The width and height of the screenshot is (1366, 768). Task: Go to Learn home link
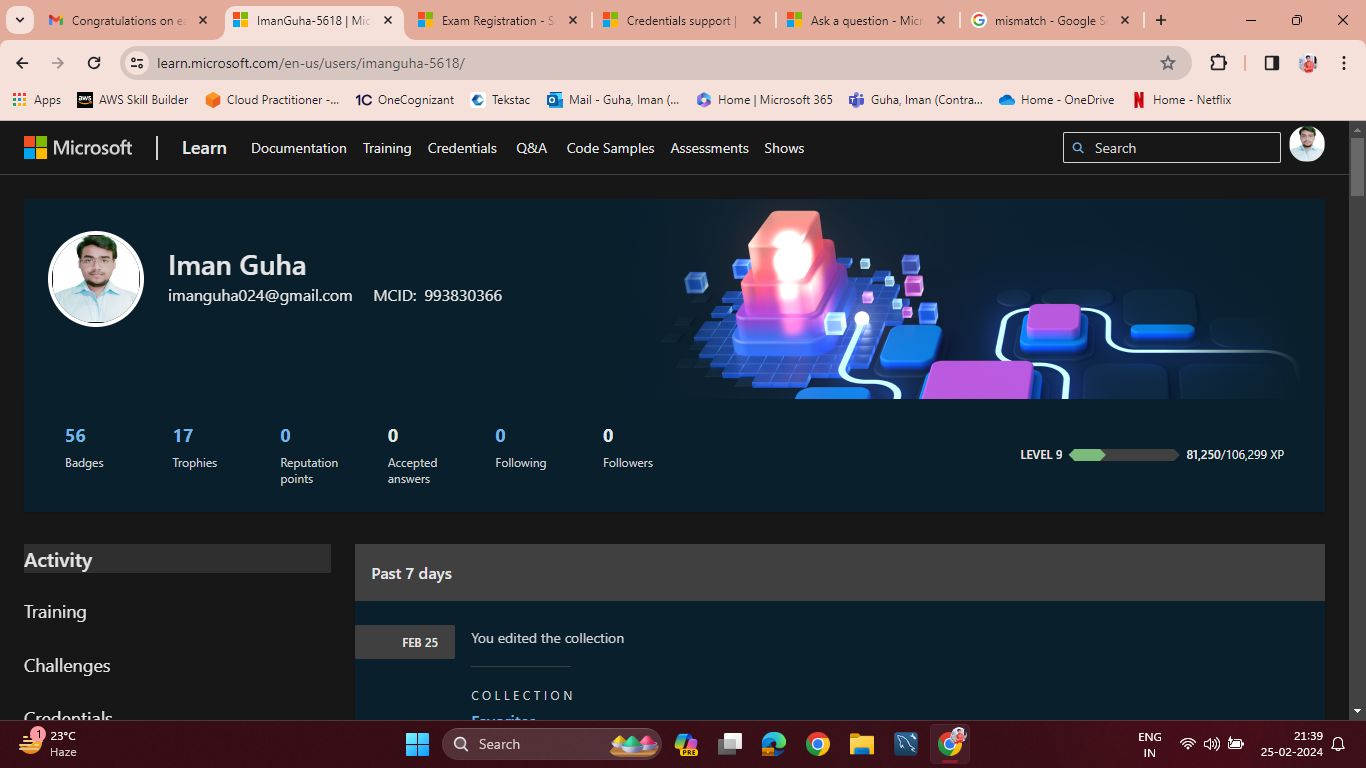pyautogui.click(x=204, y=148)
